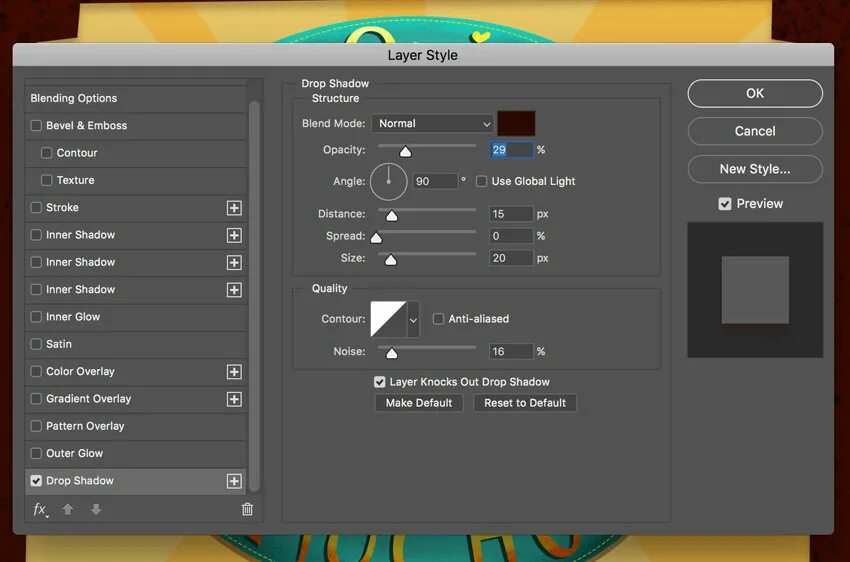Toggle Use Global Light checkbox
850x562 pixels.
[481, 182]
